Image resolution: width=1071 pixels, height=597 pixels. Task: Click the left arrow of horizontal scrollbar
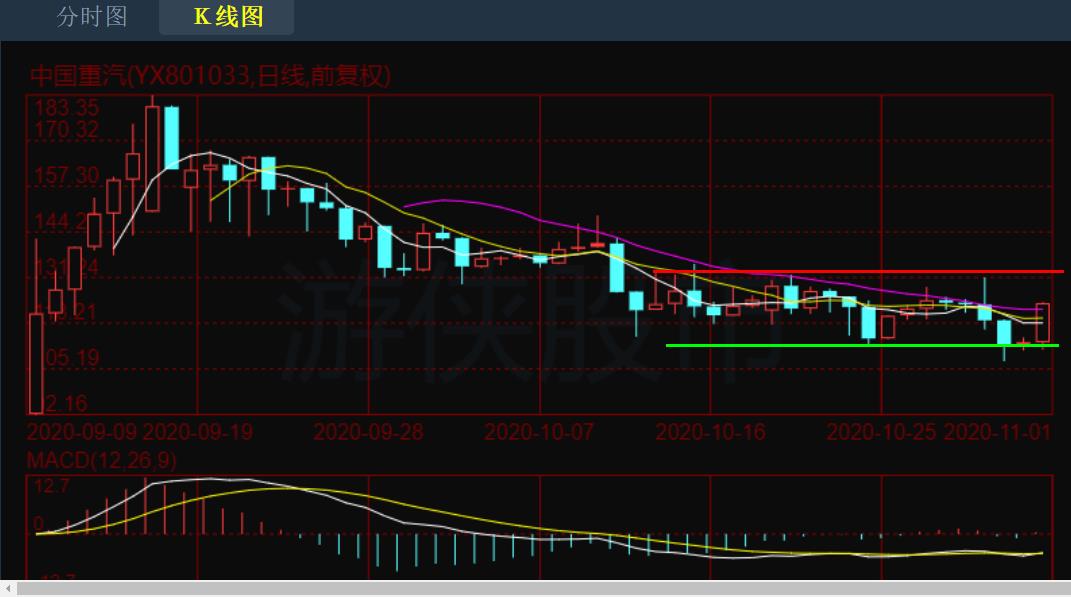click(8, 588)
